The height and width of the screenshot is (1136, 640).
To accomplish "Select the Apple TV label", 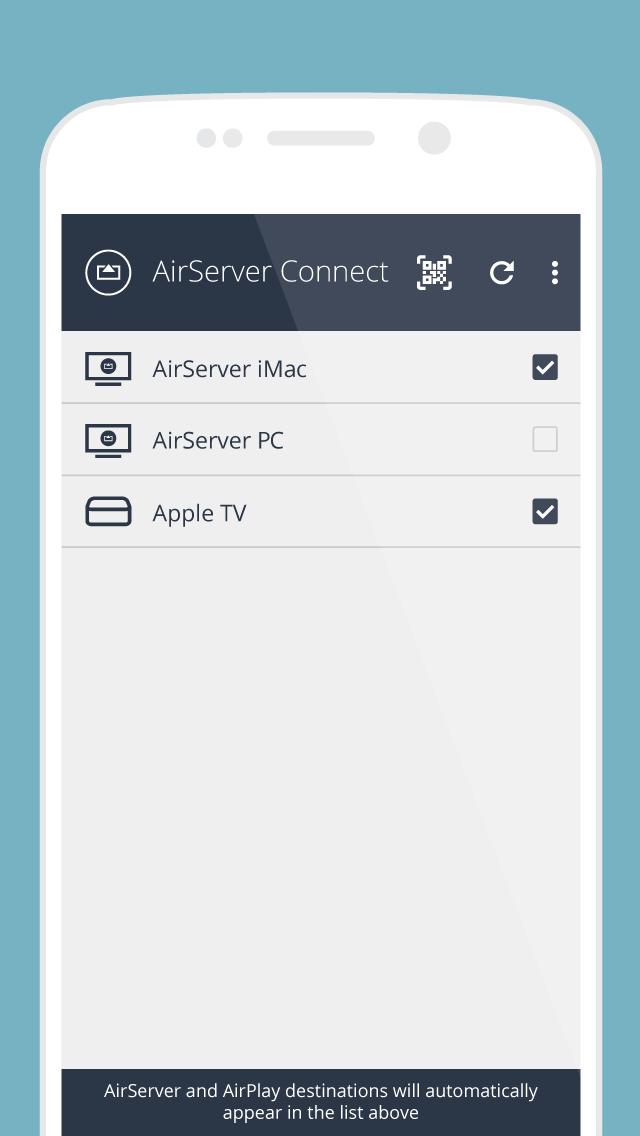I will click(199, 513).
